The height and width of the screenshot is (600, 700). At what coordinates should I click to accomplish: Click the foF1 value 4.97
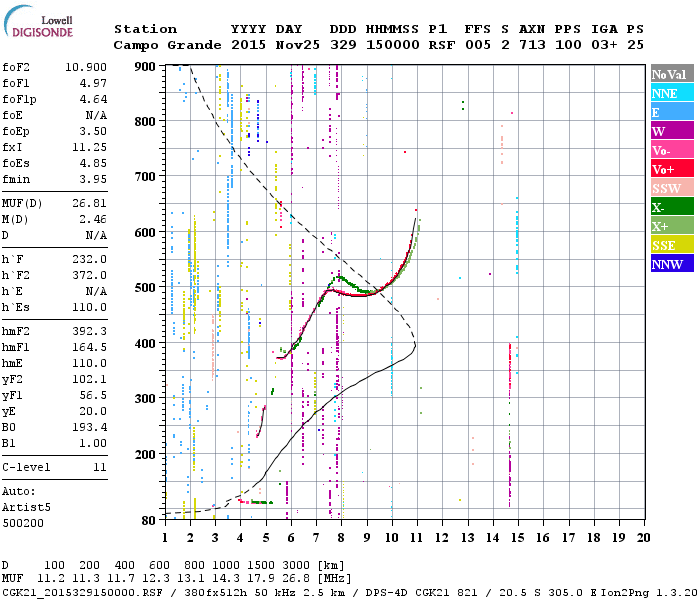click(x=93, y=83)
